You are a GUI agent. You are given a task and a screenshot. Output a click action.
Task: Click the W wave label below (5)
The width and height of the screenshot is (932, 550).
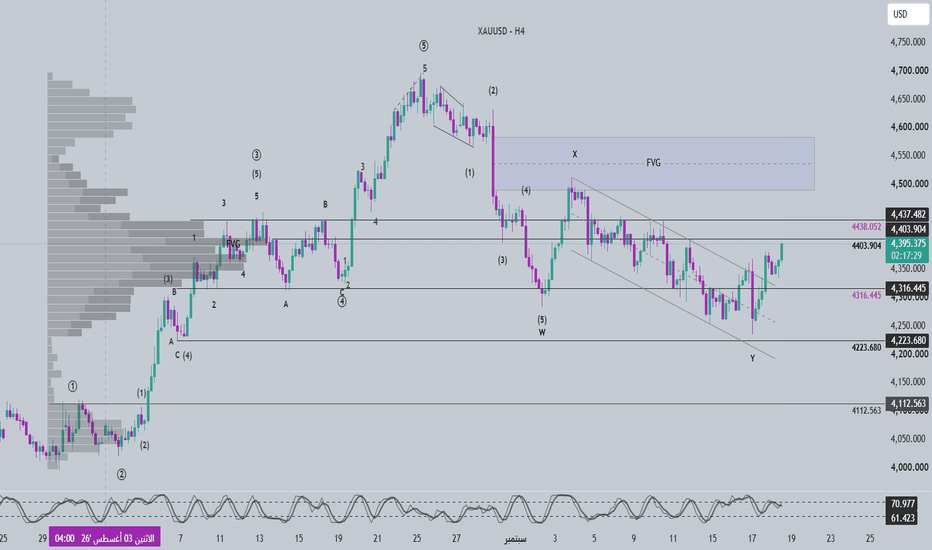[x=542, y=332]
